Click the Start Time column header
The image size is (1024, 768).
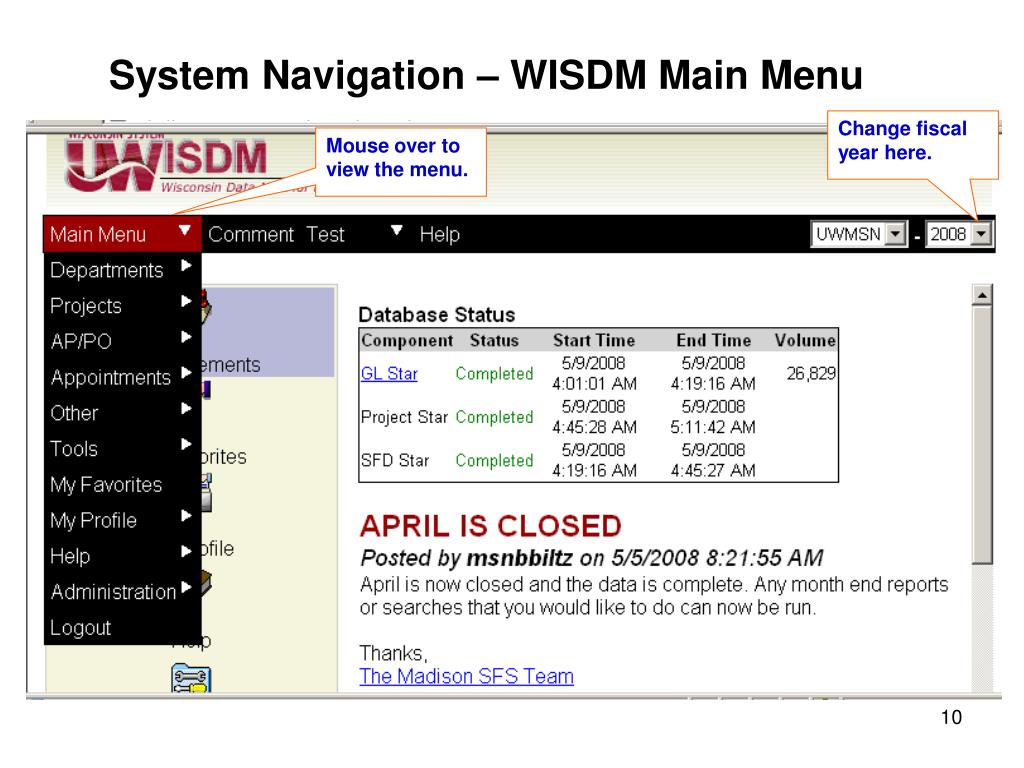point(594,340)
